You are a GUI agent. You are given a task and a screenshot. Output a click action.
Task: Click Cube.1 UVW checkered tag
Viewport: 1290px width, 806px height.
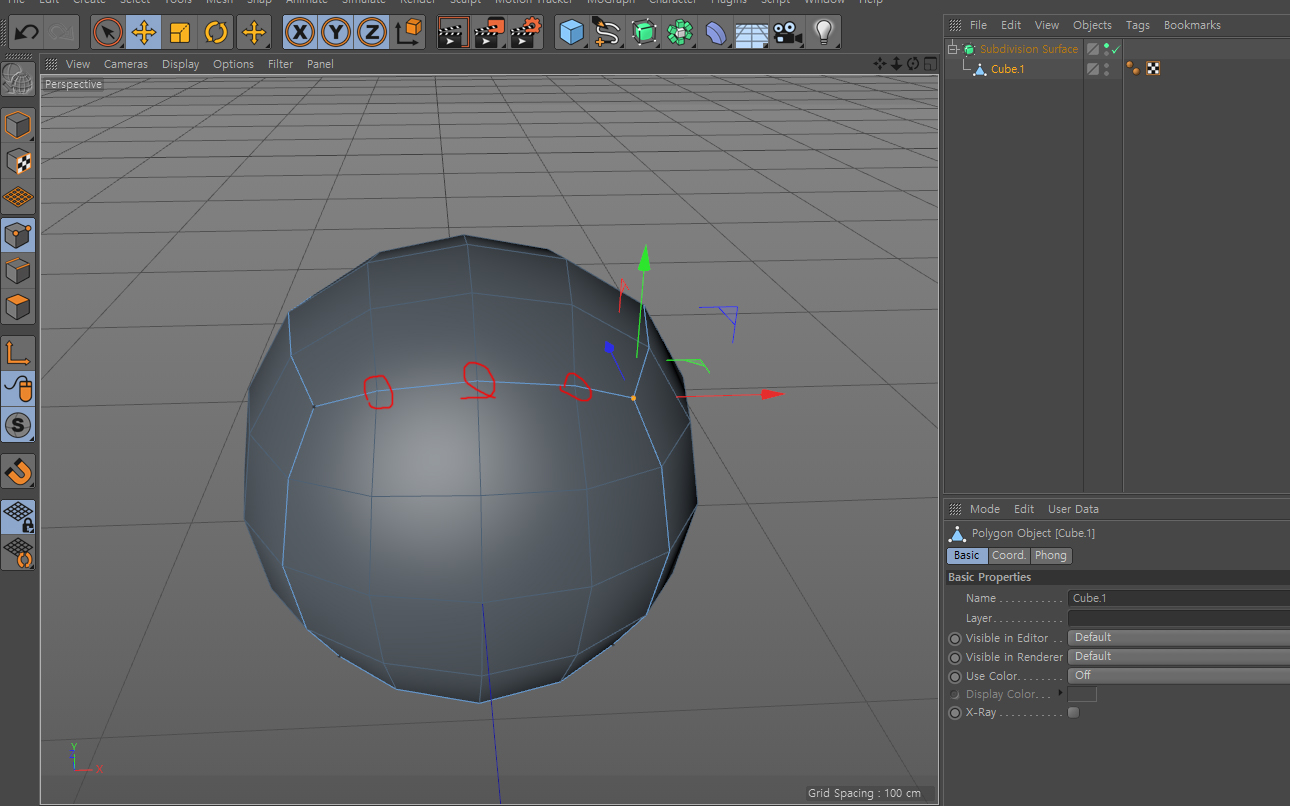pos(1153,69)
